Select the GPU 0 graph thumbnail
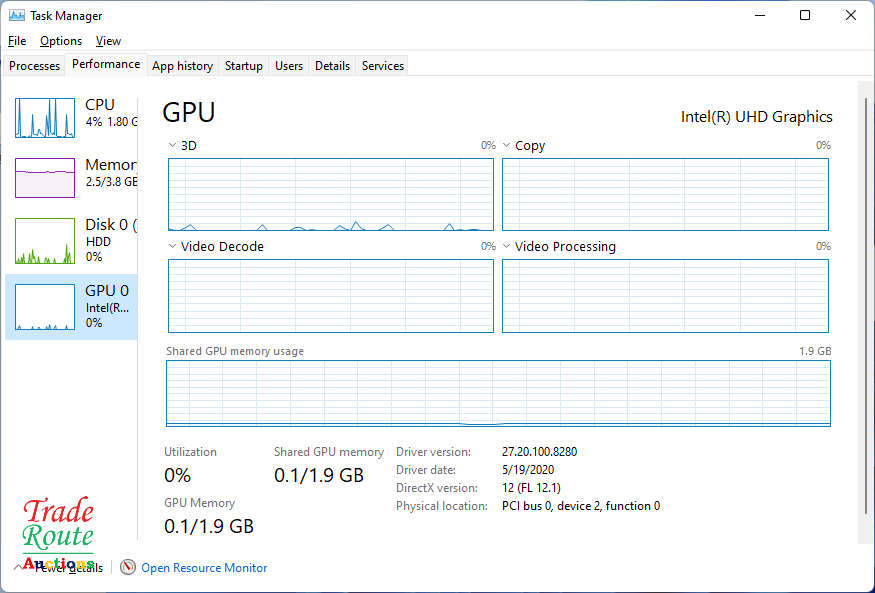 [x=45, y=307]
